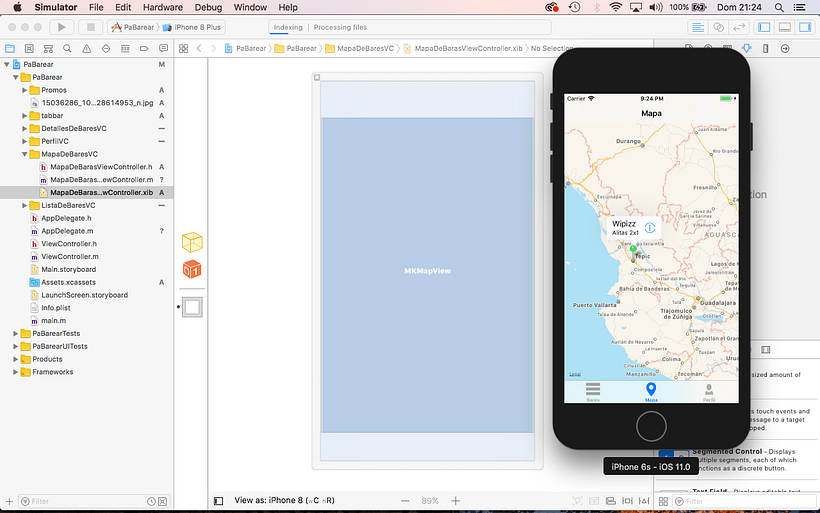Collapse the PaBarear project root

pyautogui.click(x=7, y=64)
